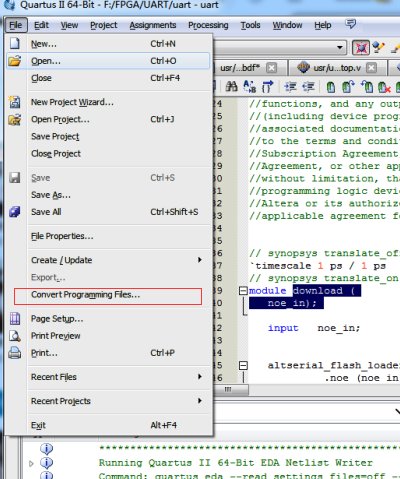The image size is (400, 479).
Task: Click the speech bubble feedback icon in menu bar
Action: point(350,24)
